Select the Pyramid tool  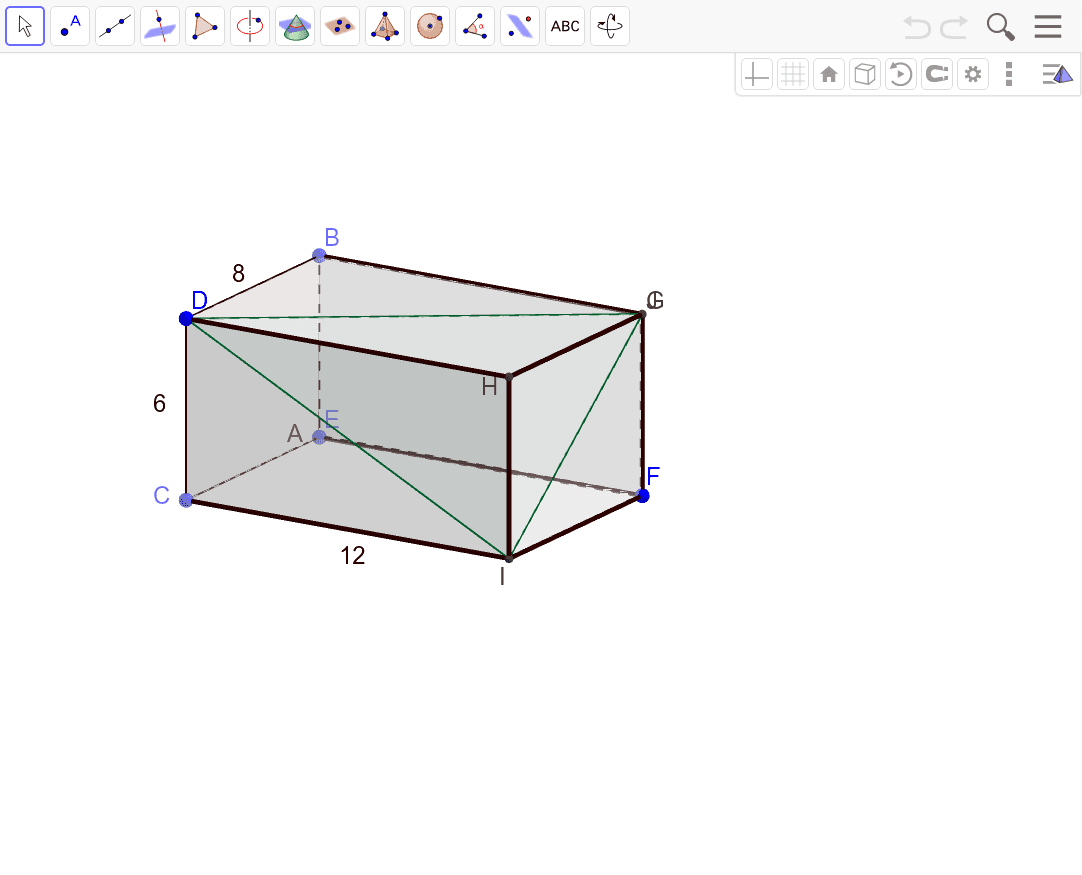pyautogui.click(x=385, y=26)
